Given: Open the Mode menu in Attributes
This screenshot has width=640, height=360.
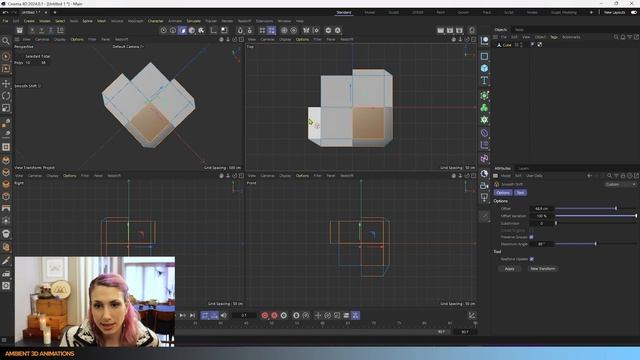Looking at the screenshot, I should click(x=506, y=176).
